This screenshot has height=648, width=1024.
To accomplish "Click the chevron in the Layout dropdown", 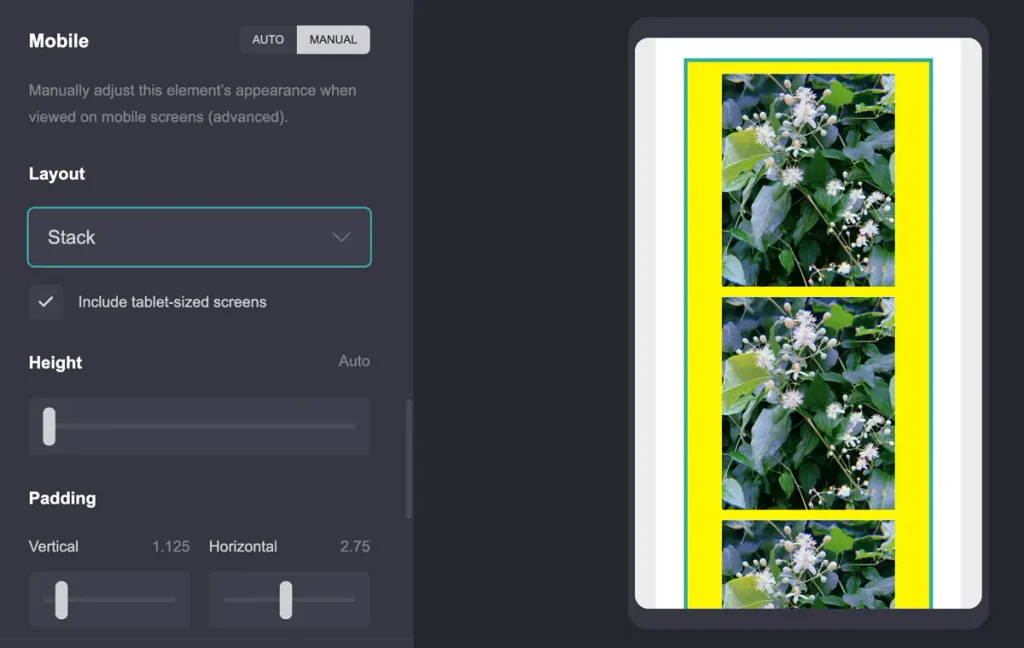I will coord(342,237).
